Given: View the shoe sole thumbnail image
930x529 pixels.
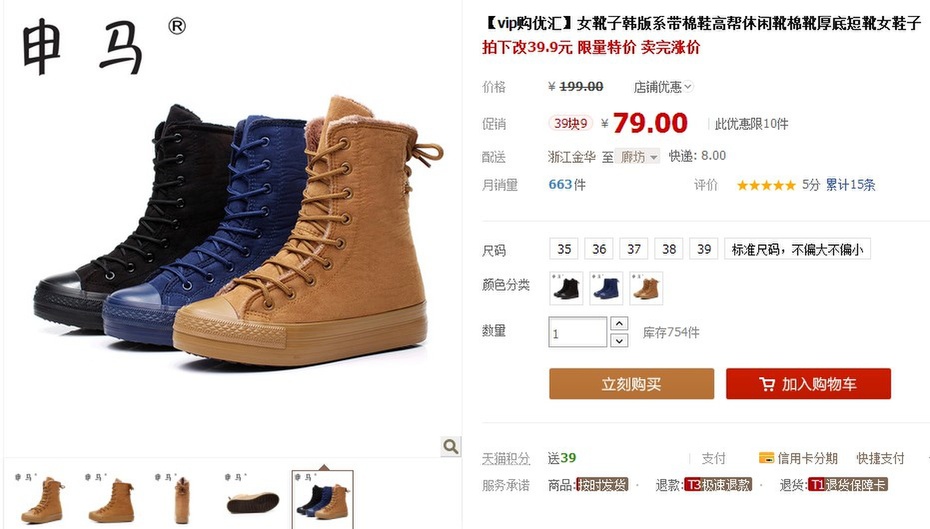Looking at the screenshot, I should (253, 499).
